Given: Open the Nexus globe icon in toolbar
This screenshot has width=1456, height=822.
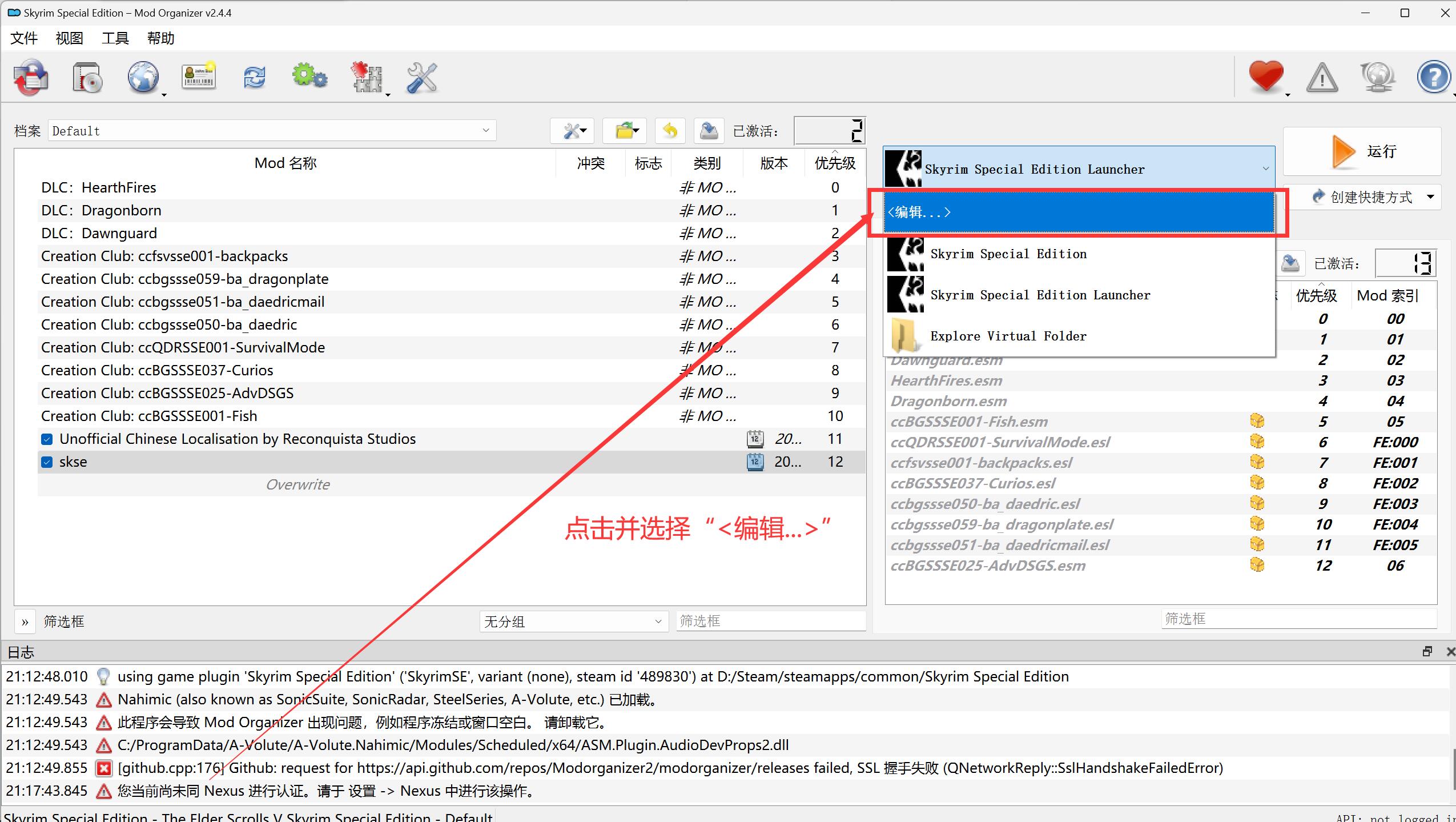Looking at the screenshot, I should (x=143, y=78).
